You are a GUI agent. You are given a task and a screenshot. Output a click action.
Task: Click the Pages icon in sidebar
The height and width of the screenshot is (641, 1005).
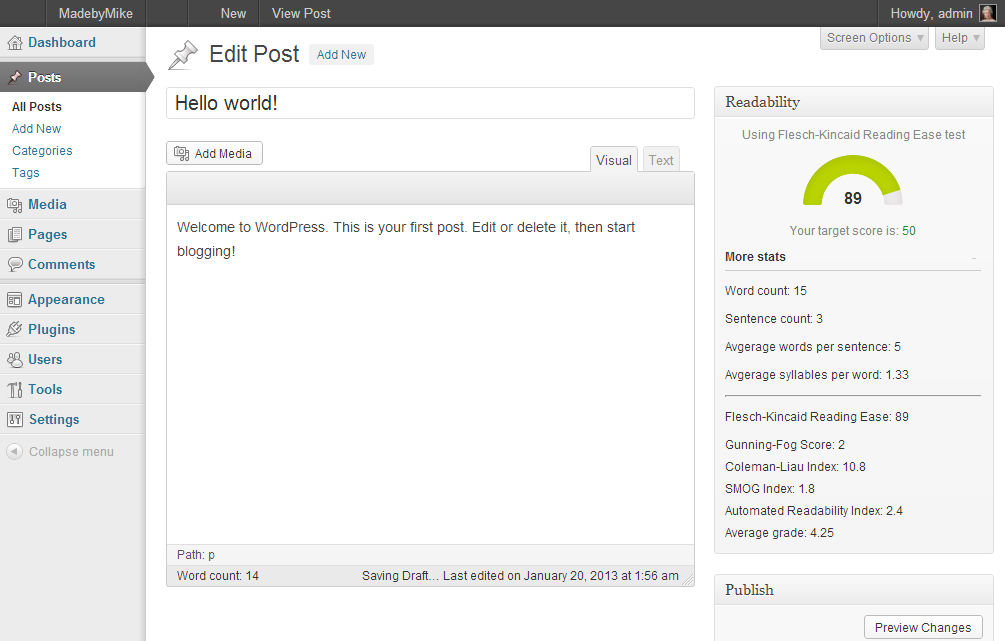pyautogui.click(x=14, y=235)
